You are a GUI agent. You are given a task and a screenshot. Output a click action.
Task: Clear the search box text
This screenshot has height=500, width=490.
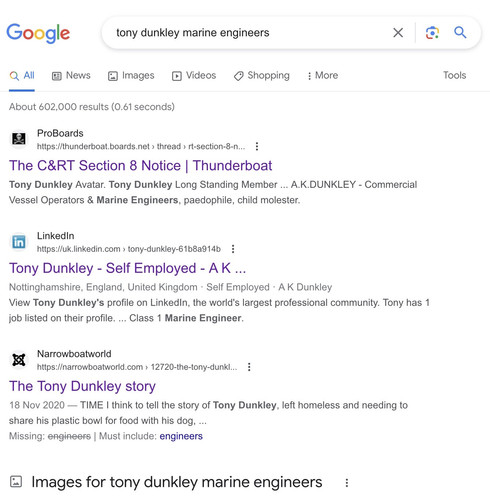398,33
